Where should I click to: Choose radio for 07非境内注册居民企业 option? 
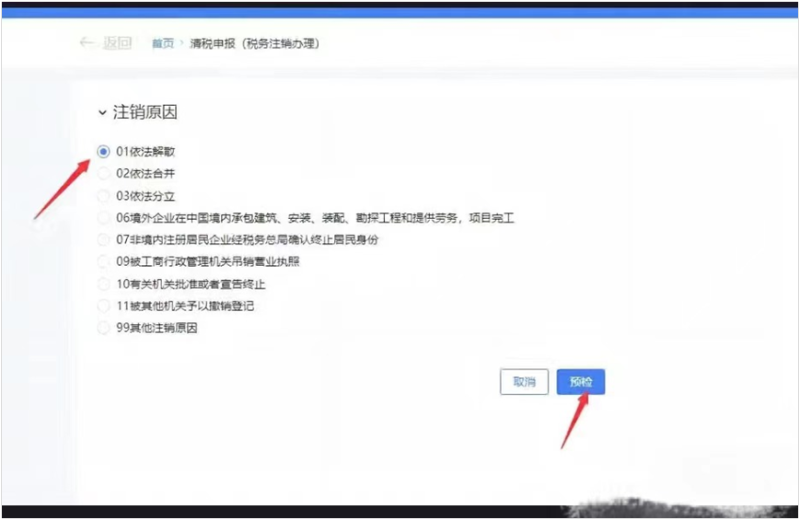[104, 239]
